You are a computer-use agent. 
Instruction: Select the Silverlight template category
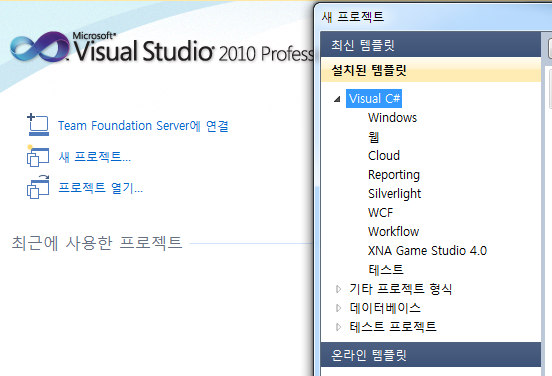[395, 194]
